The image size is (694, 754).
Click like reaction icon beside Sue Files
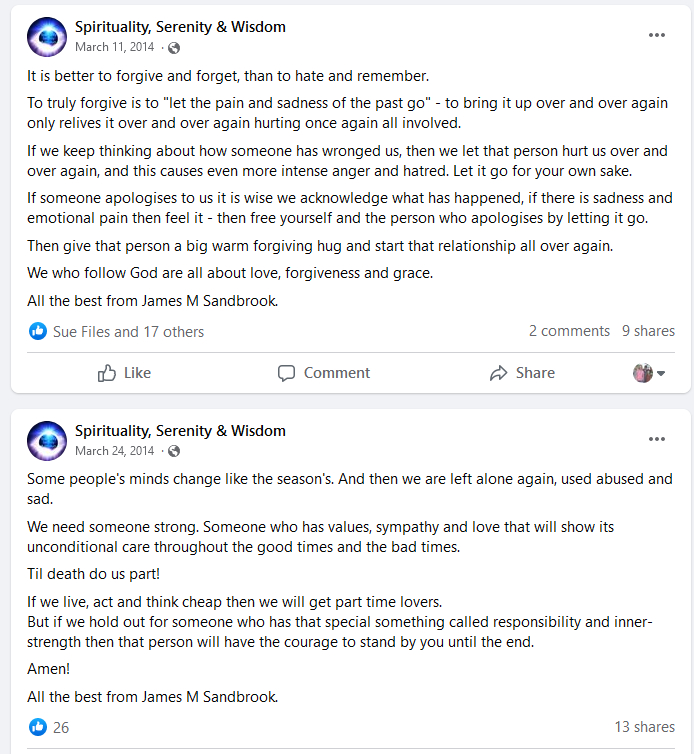(x=38, y=331)
